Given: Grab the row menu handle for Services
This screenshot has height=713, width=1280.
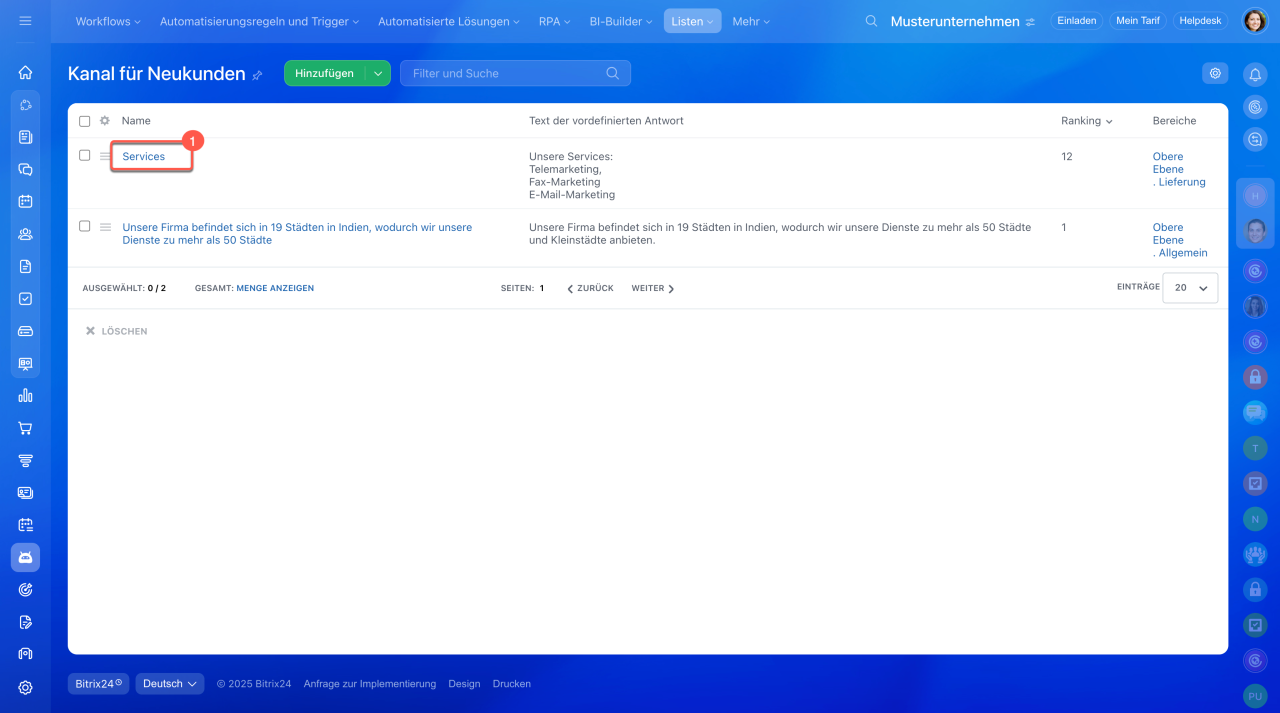Looking at the screenshot, I should [105, 156].
